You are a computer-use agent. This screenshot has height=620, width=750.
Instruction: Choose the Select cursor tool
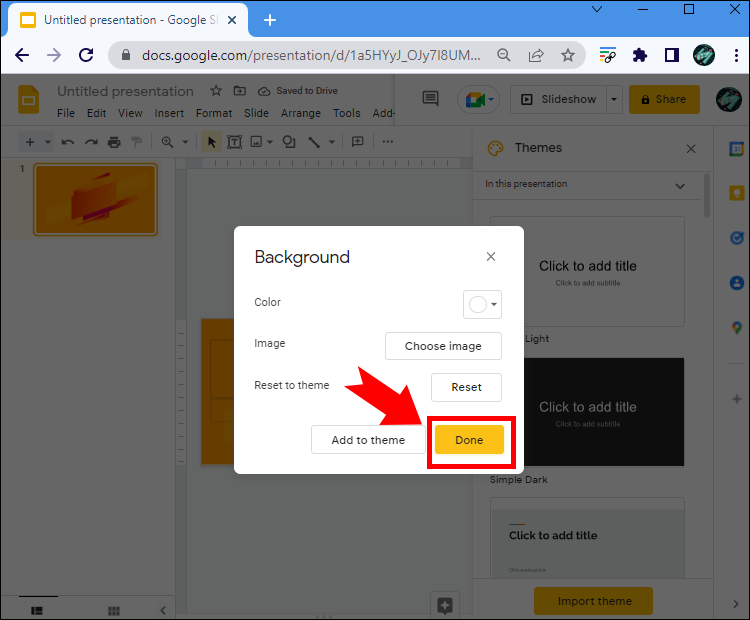click(x=211, y=142)
